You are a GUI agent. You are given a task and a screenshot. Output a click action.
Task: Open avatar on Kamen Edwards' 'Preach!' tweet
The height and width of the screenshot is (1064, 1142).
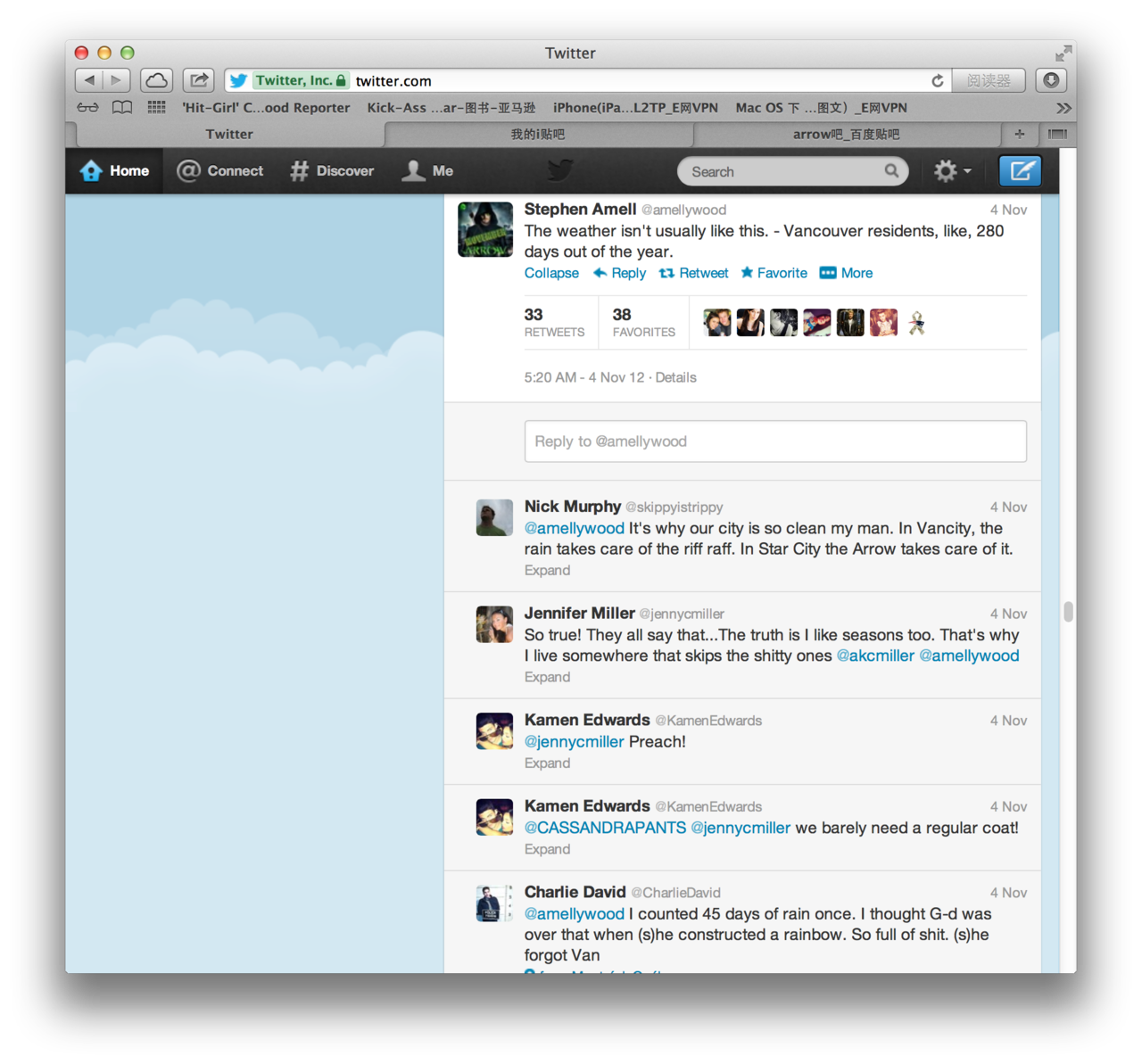tap(494, 731)
